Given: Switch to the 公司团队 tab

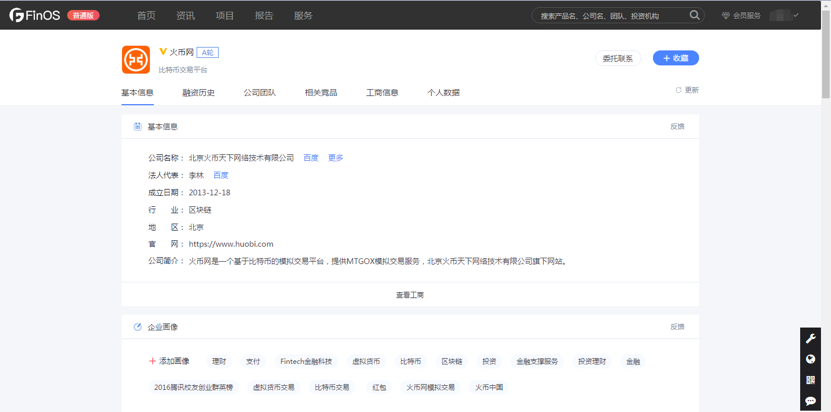Looking at the screenshot, I should (260, 92).
